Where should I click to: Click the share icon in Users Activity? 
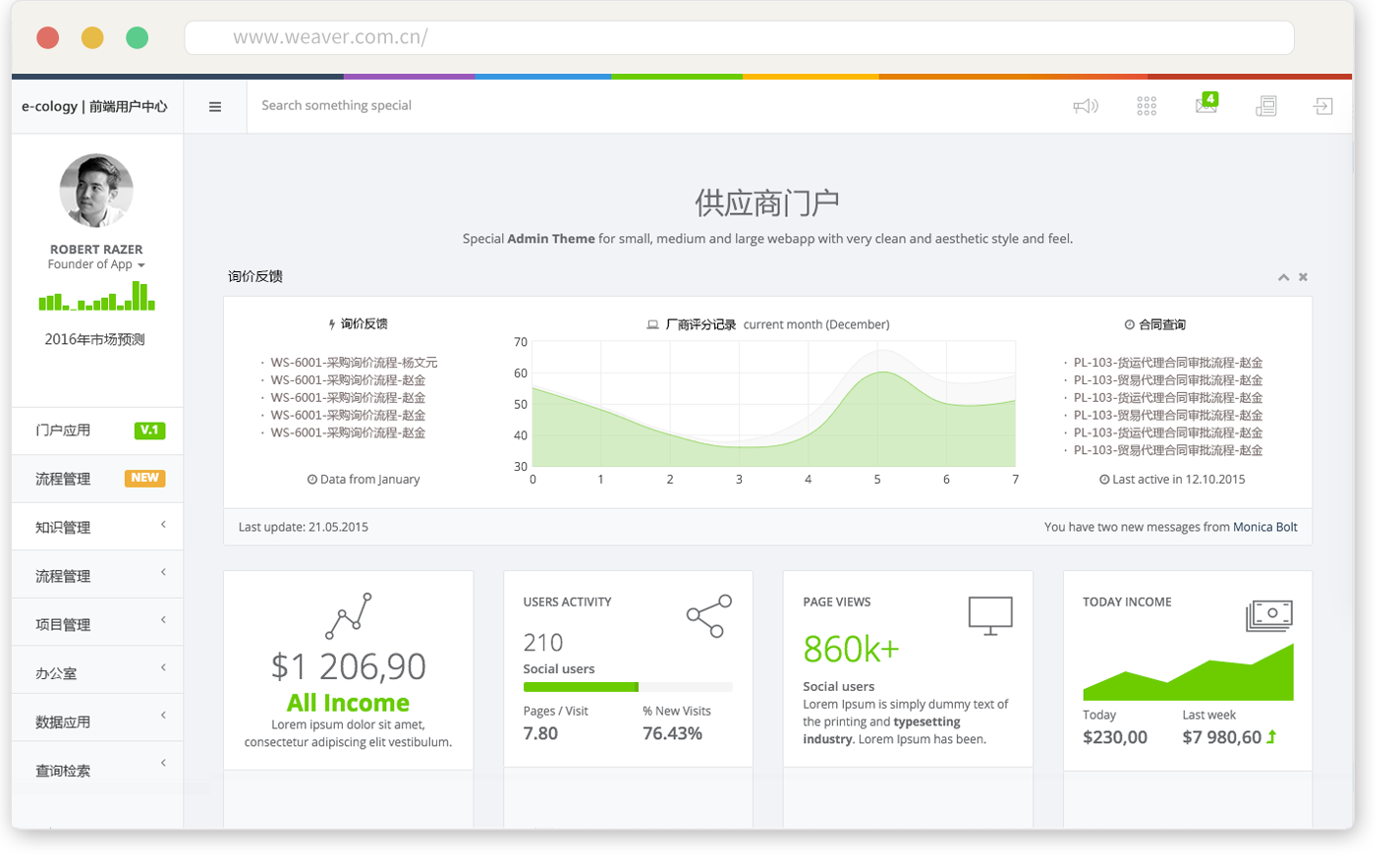709,616
